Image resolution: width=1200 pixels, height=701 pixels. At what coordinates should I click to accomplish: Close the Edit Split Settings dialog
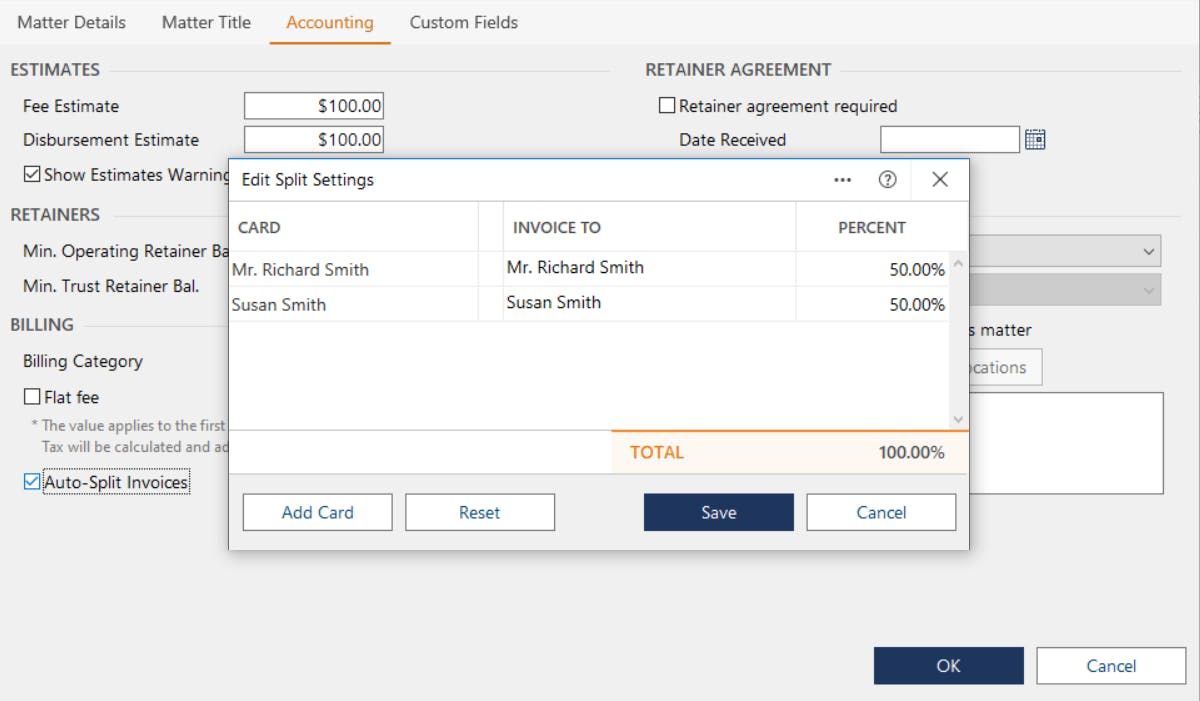[939, 180]
